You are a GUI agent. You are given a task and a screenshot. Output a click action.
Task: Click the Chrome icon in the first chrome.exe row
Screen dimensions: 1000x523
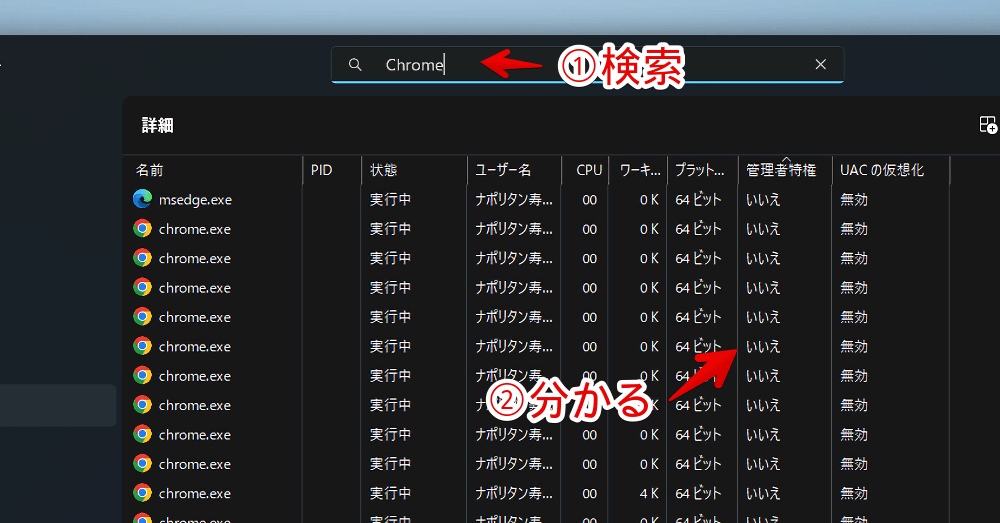(142, 229)
